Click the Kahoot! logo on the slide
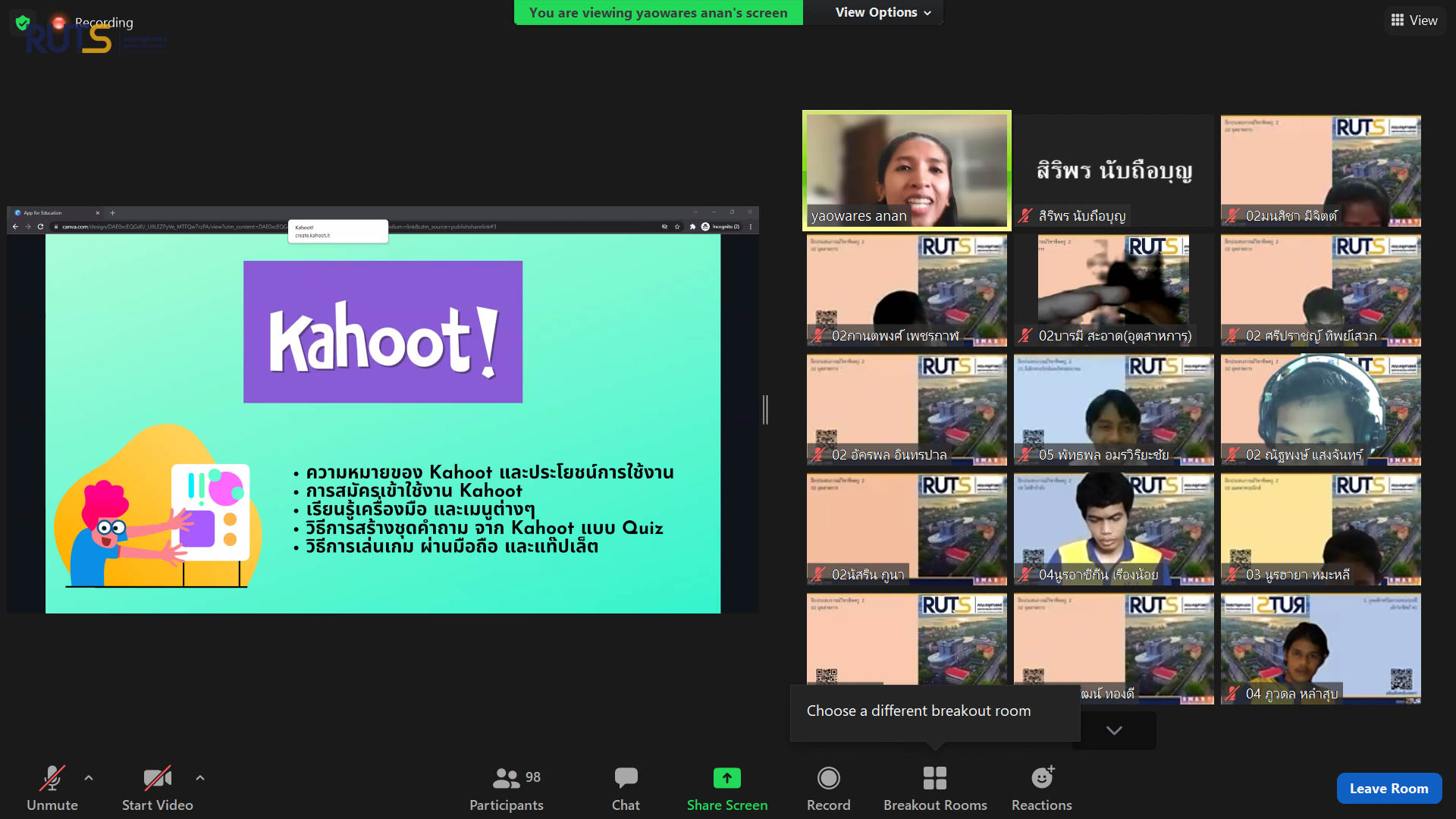The height and width of the screenshot is (819, 1456). point(383,331)
